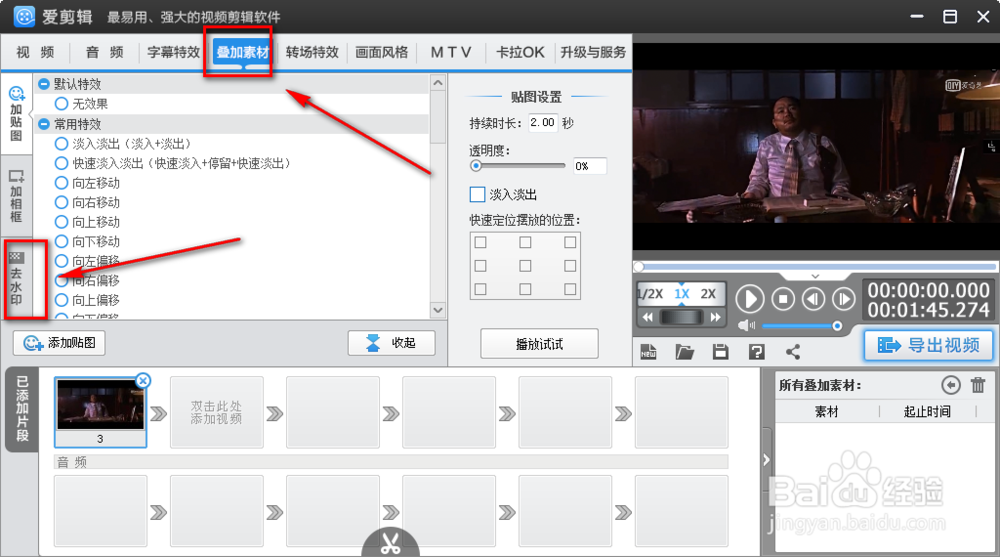Set playback speed to 1/2X
Screen dimensions: 1000x557
pyautogui.click(x=651, y=294)
